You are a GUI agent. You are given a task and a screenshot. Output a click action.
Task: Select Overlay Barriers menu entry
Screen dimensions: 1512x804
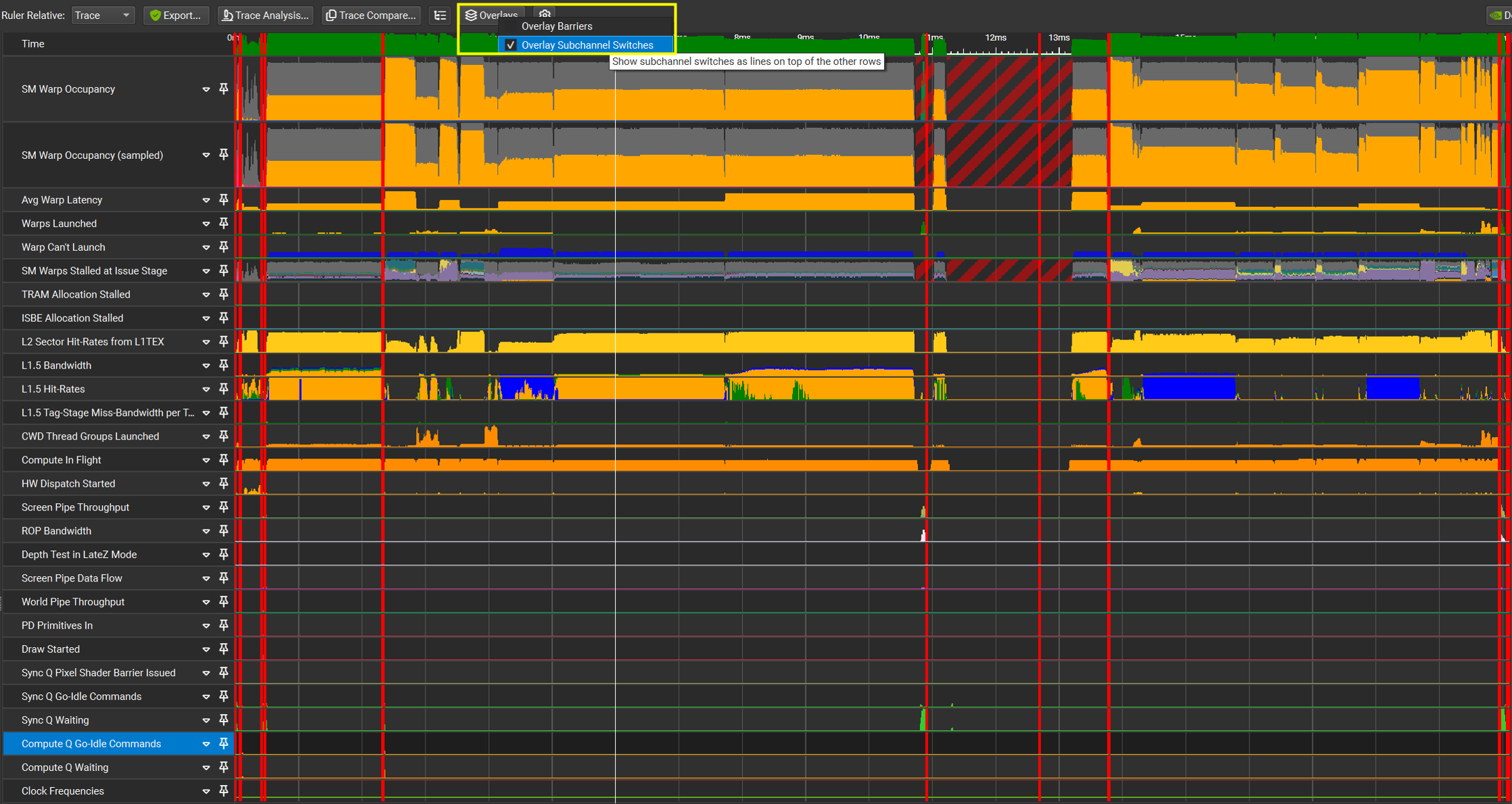point(557,26)
